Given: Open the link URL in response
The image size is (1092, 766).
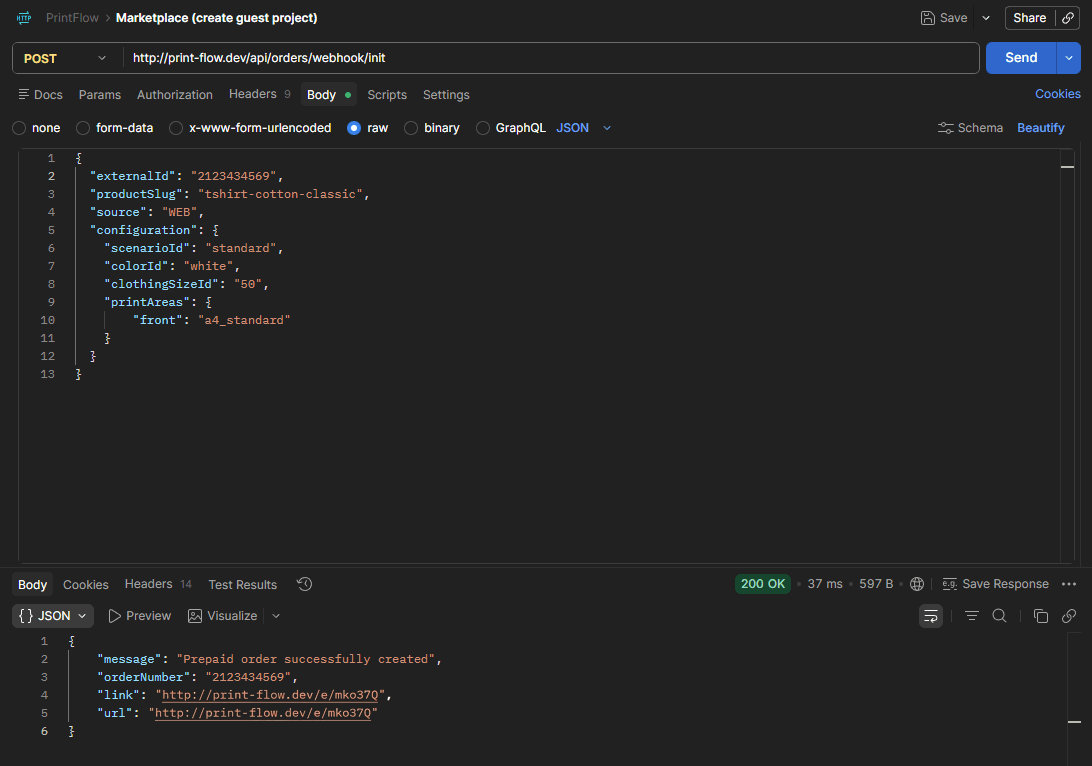Looking at the screenshot, I should [x=270, y=695].
